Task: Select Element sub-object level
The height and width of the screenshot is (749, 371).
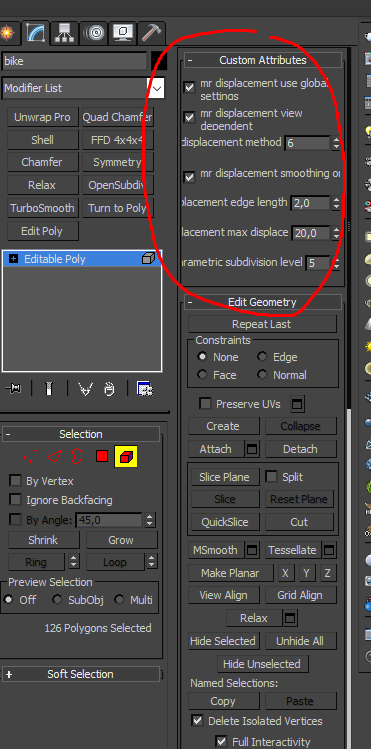Action: click(x=126, y=457)
